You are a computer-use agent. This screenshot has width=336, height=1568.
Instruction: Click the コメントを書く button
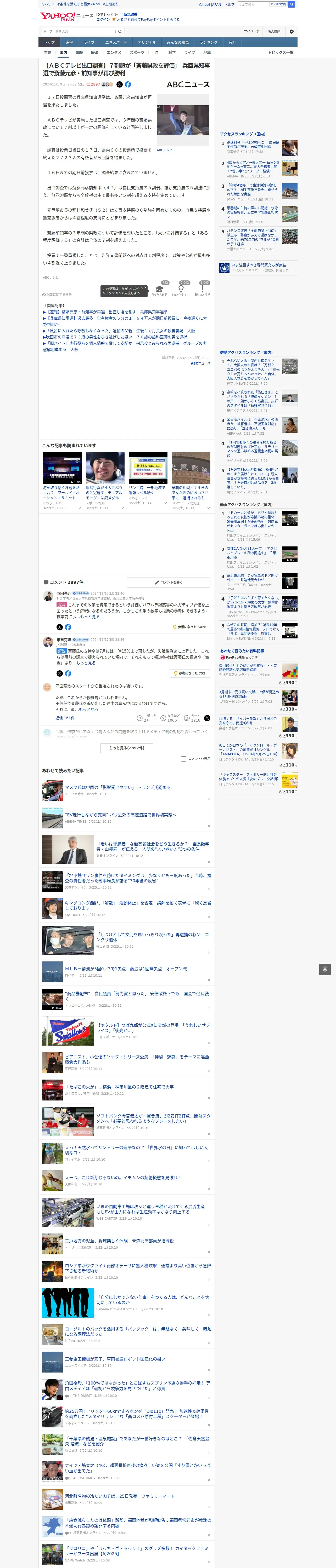(168, 582)
